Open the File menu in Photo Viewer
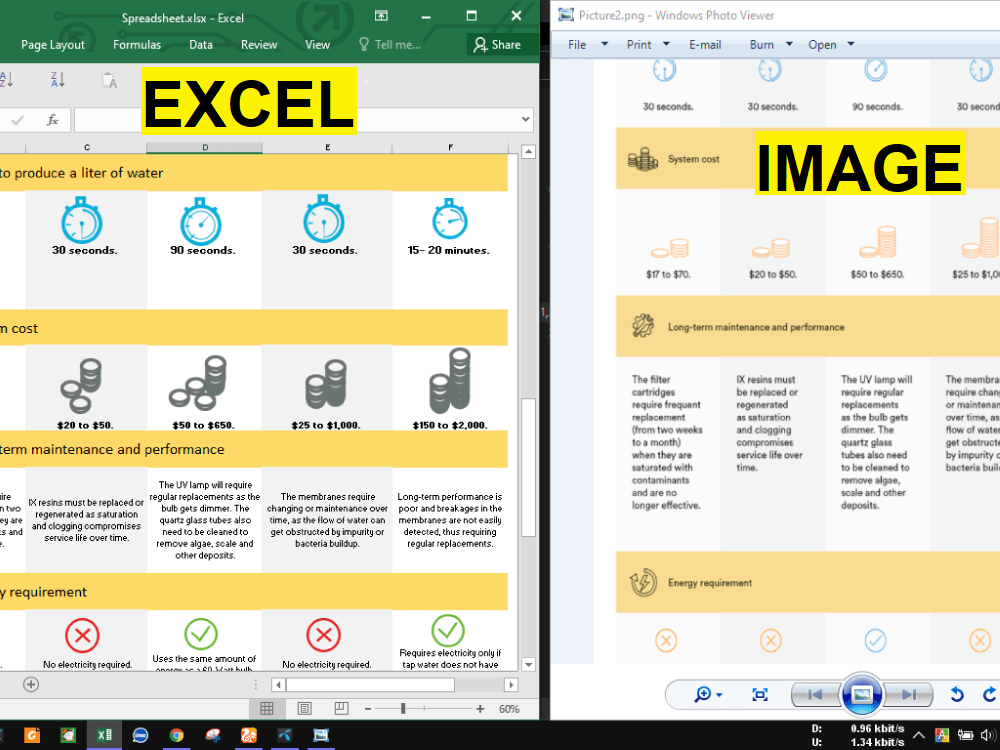 tap(578, 44)
